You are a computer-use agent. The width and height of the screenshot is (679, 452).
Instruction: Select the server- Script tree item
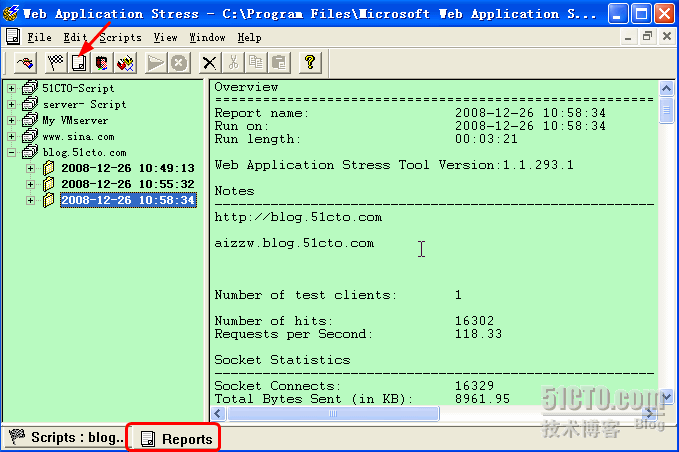tap(84, 104)
